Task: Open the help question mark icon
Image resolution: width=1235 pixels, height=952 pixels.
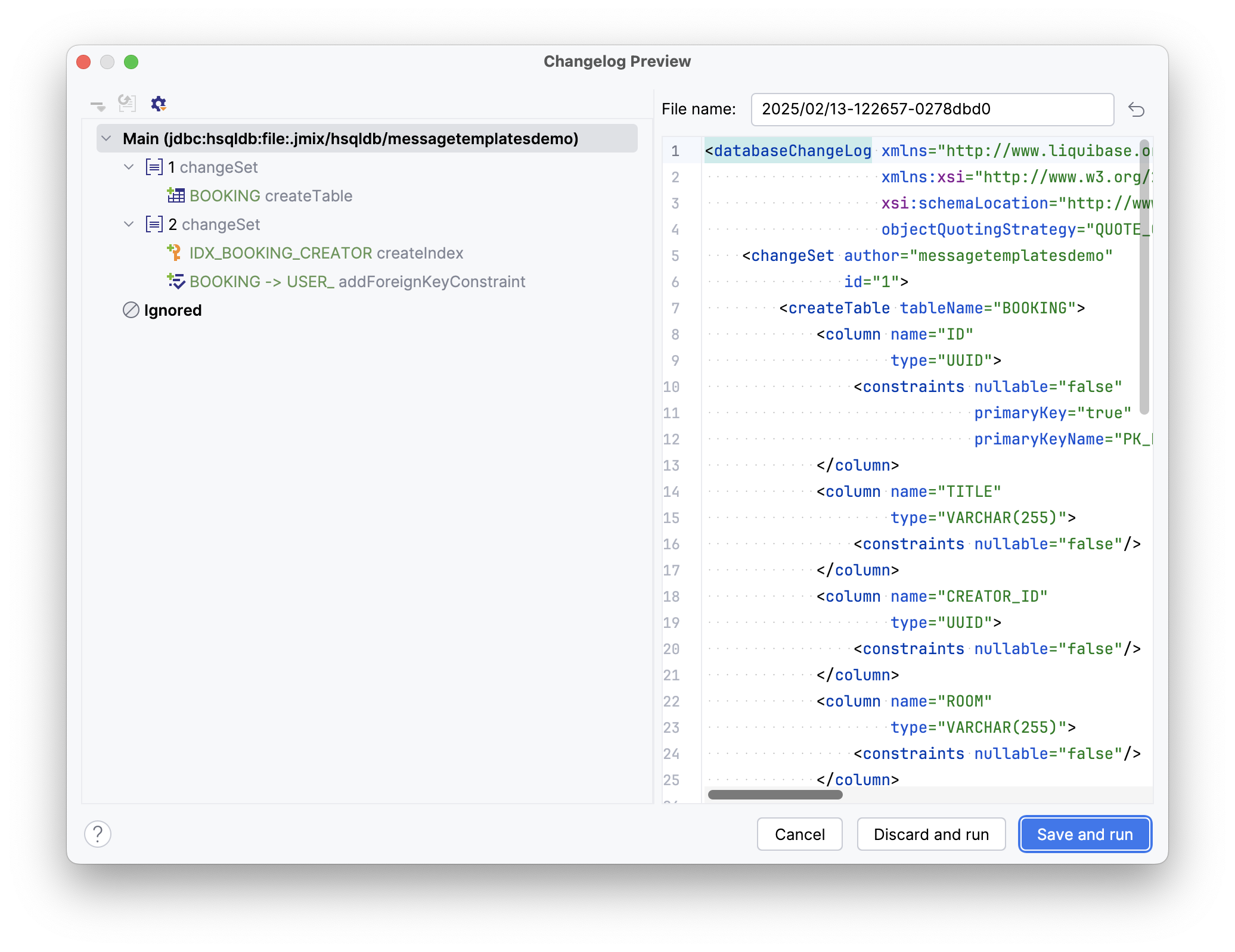Action: pos(98,835)
